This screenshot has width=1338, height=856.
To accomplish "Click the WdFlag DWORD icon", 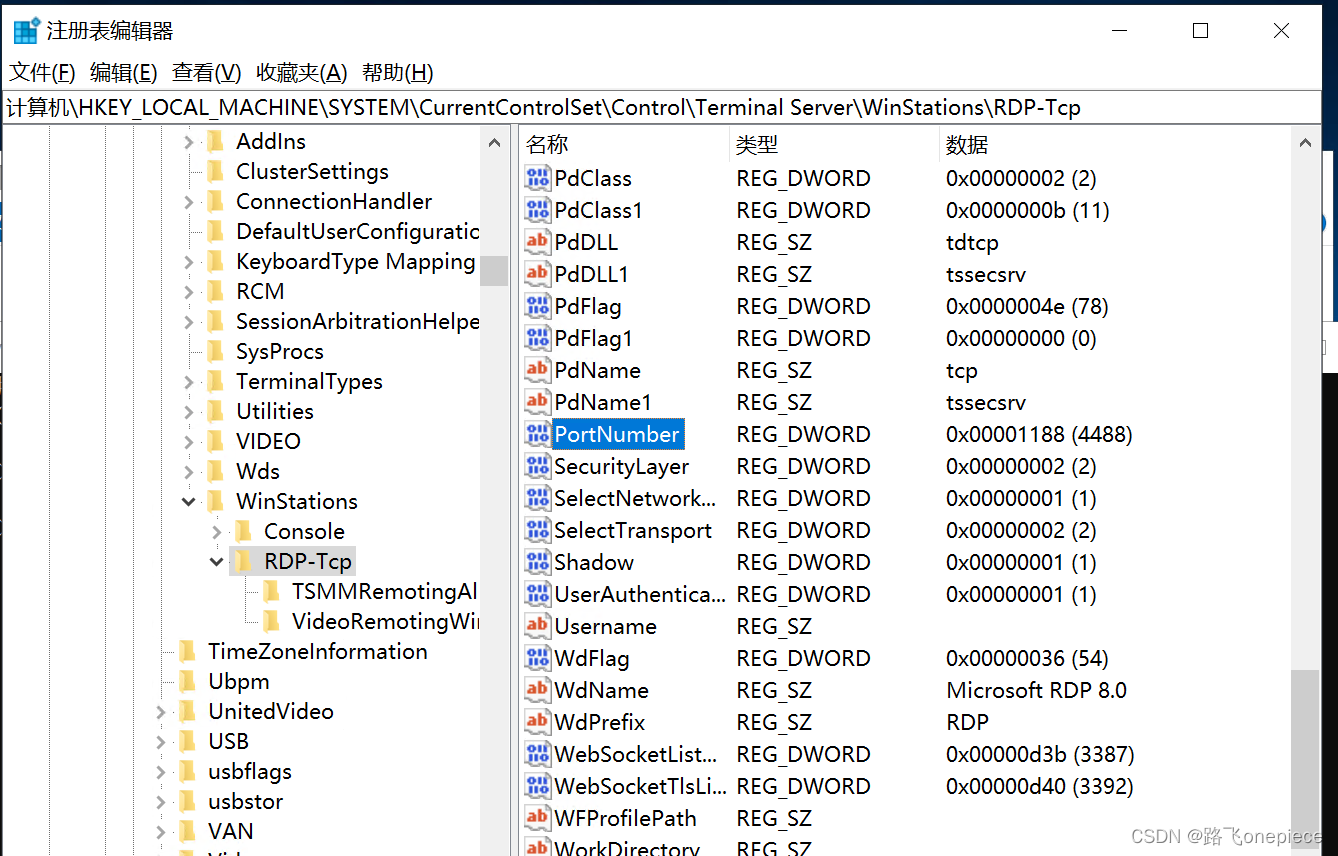I will [538, 659].
